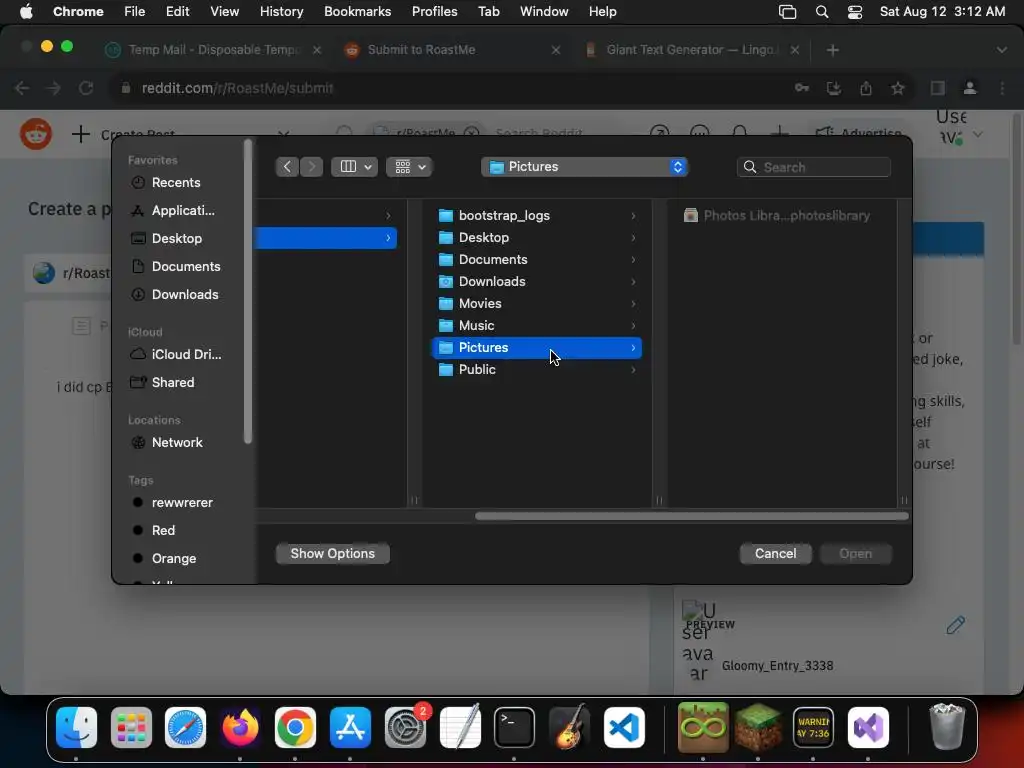Open the Chrome profile icon
The width and height of the screenshot is (1024, 768).
click(x=970, y=88)
